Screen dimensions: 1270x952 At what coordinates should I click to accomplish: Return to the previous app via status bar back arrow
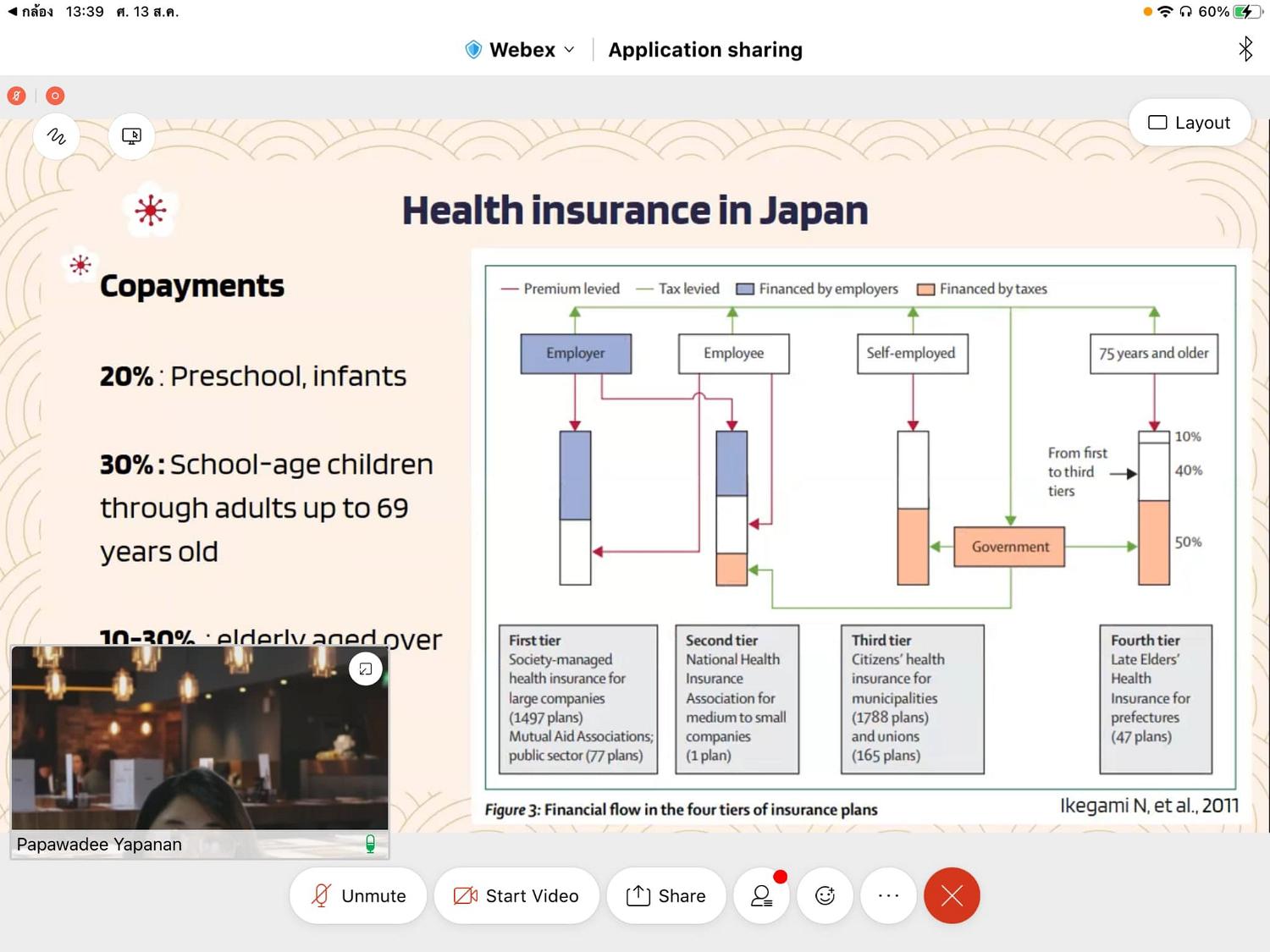pos(30,12)
